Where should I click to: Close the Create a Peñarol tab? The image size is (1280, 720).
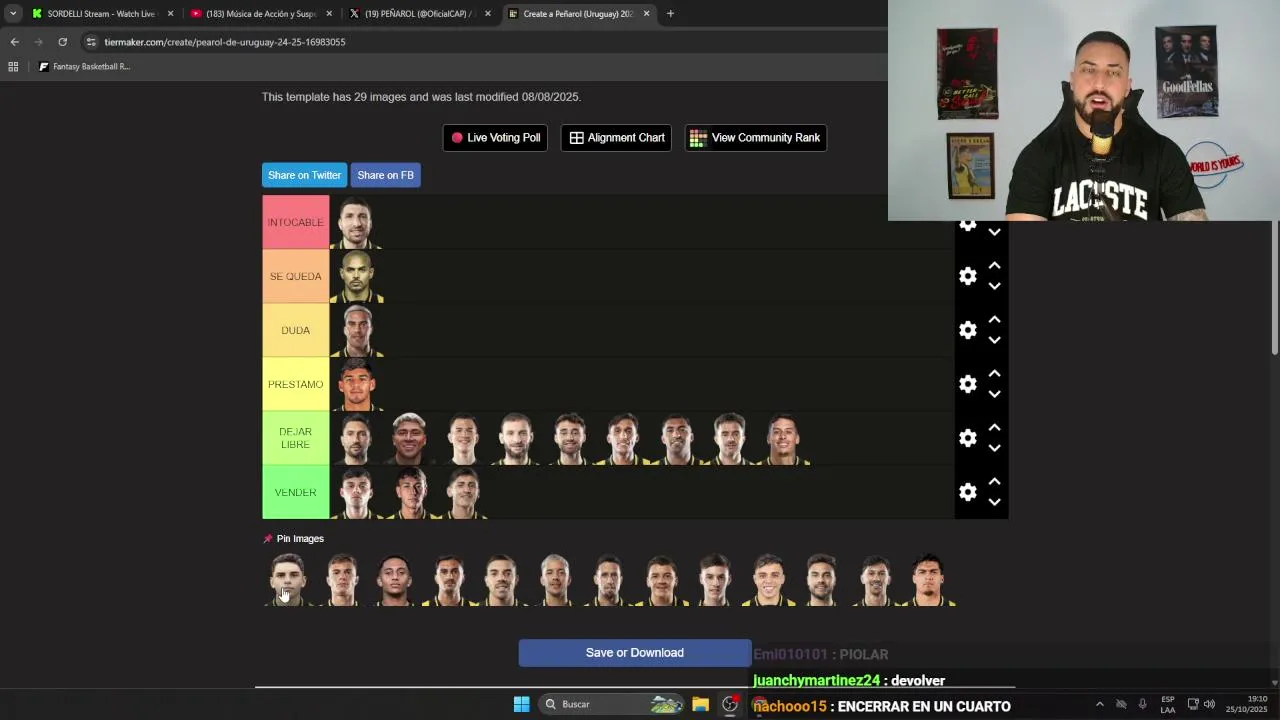(646, 14)
